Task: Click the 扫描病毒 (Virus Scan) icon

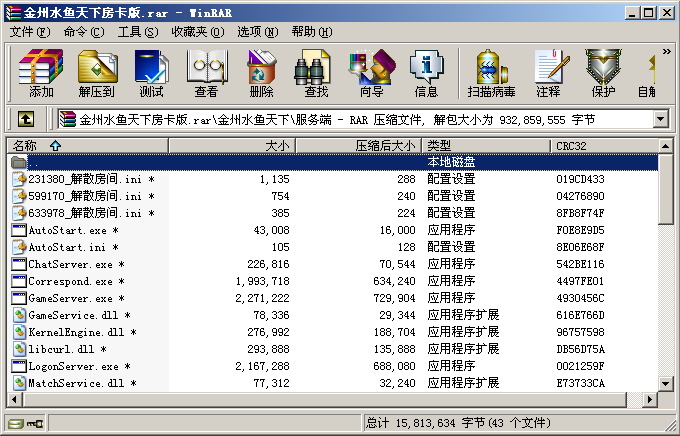Action: pyautogui.click(x=491, y=73)
